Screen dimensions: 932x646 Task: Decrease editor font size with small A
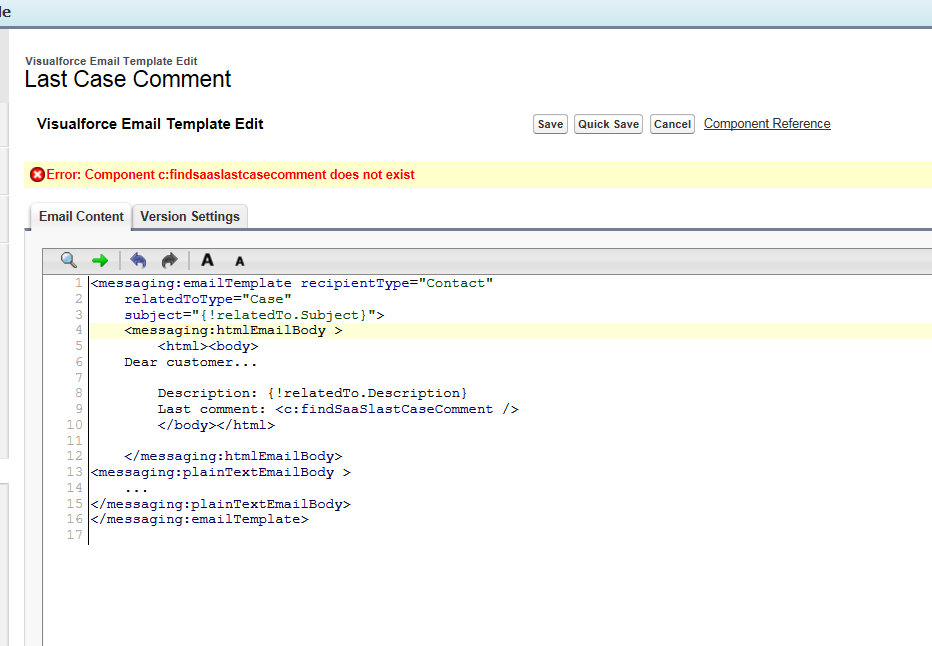(240, 261)
